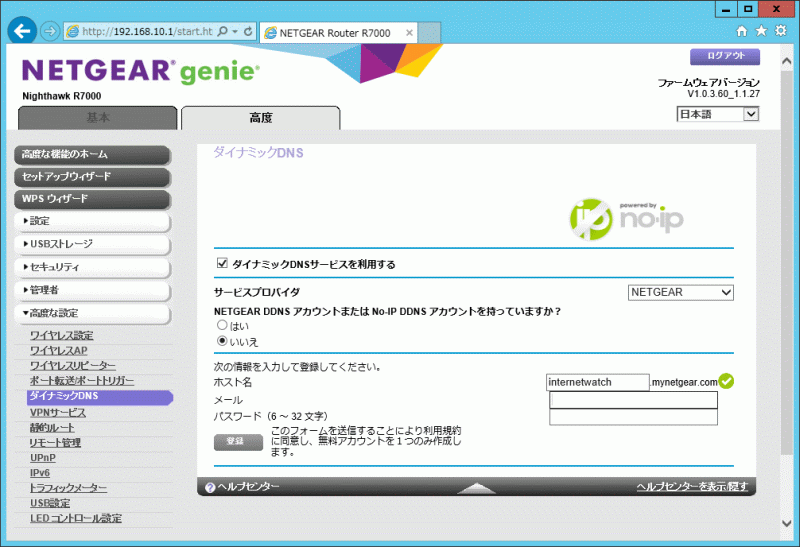Open the NETGEAR service provider dropdown
This screenshot has height=547, width=800.
(680, 292)
